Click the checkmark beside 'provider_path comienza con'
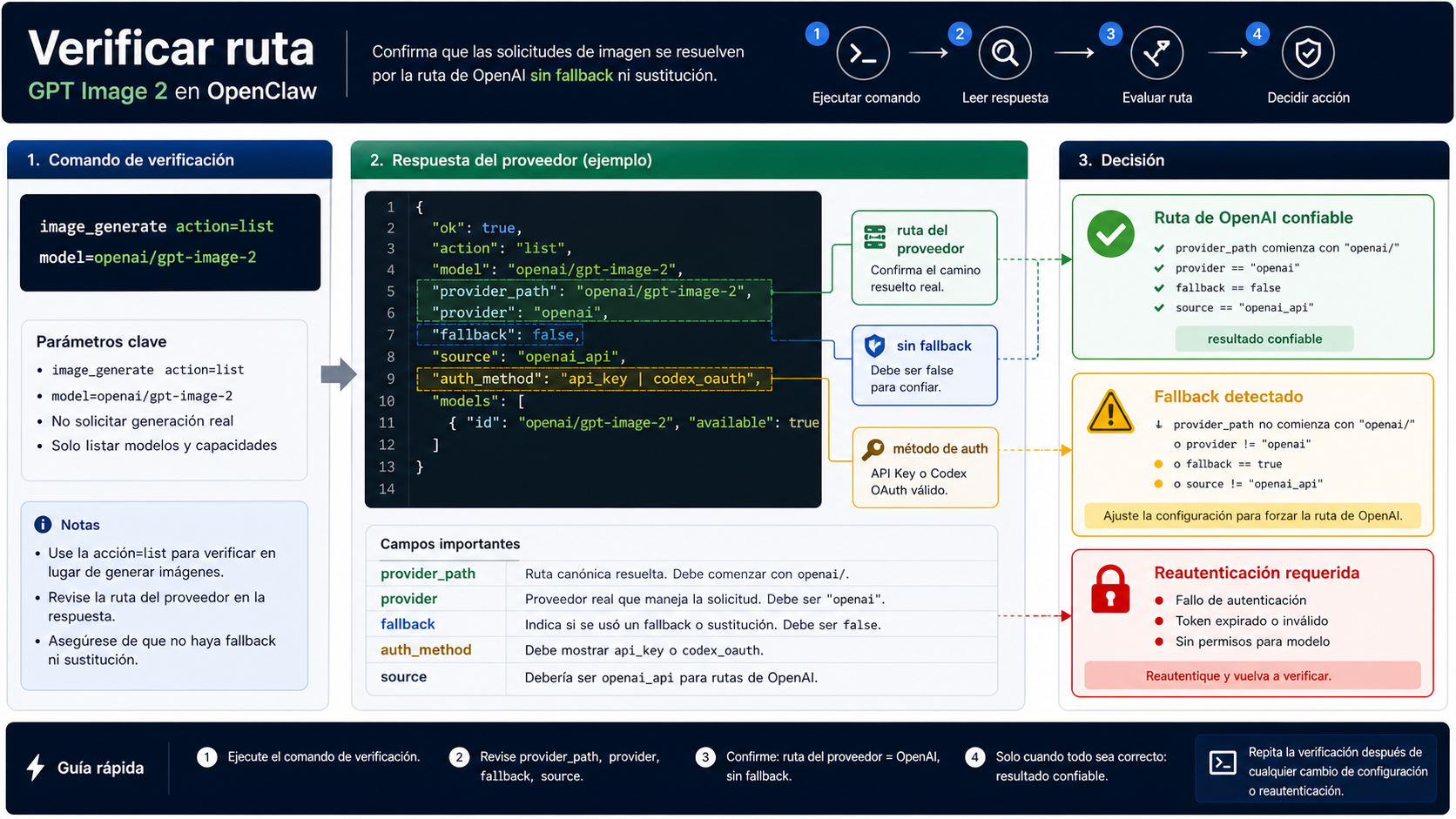 tap(1159, 248)
